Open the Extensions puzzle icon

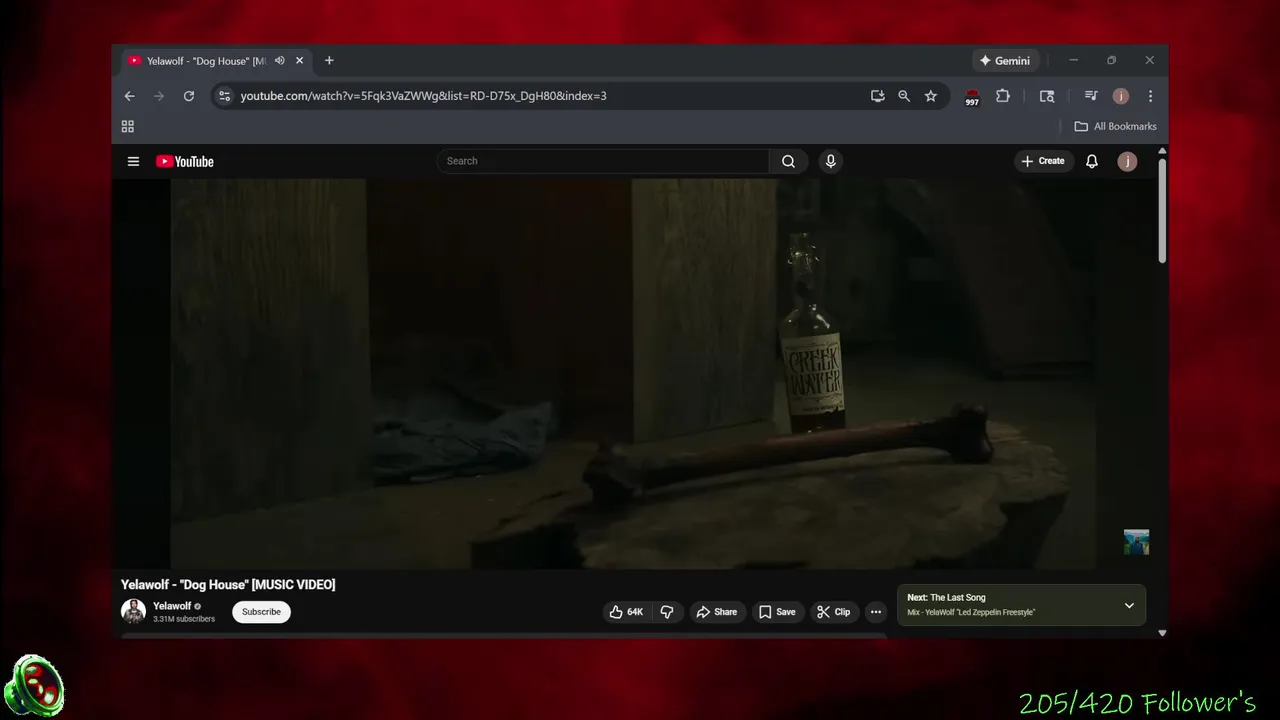pyautogui.click(x=1003, y=96)
